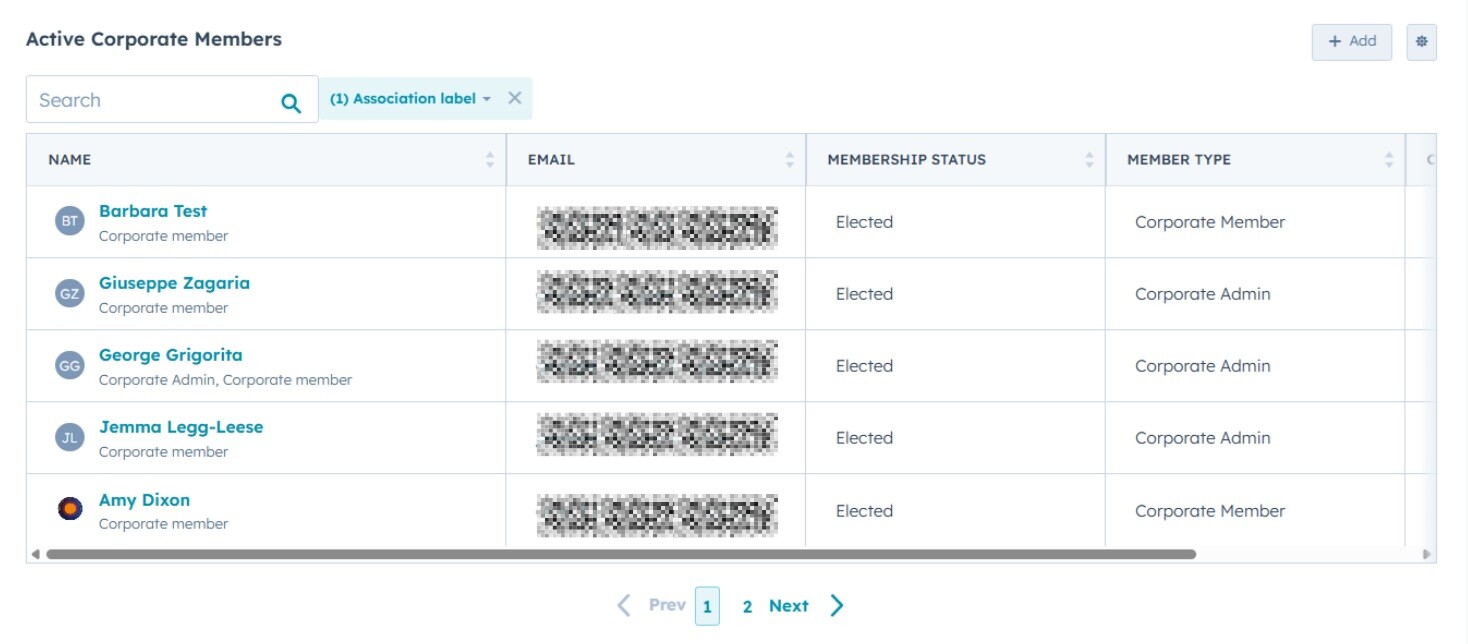This screenshot has height=644, width=1468.
Task: Click the Next pagination link
Action: (788, 606)
